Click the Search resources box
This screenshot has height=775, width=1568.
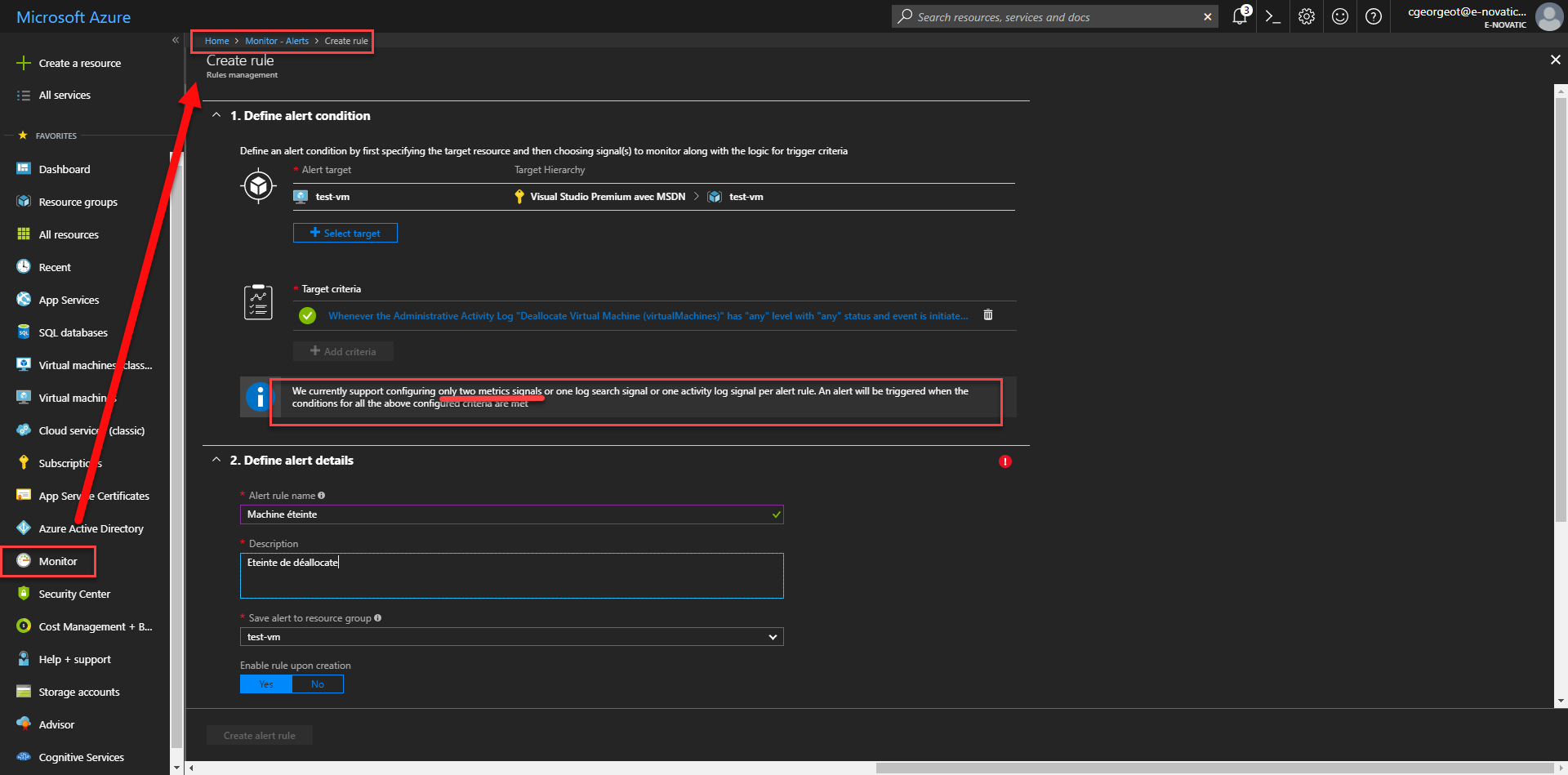pyautogui.click(x=1054, y=17)
